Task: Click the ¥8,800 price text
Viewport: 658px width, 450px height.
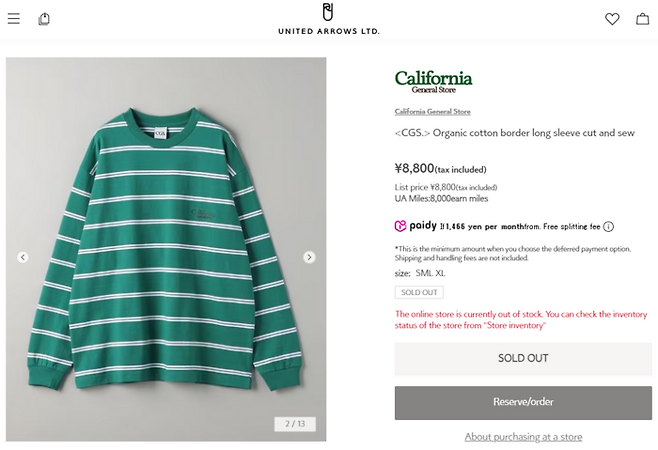Action: (x=414, y=168)
